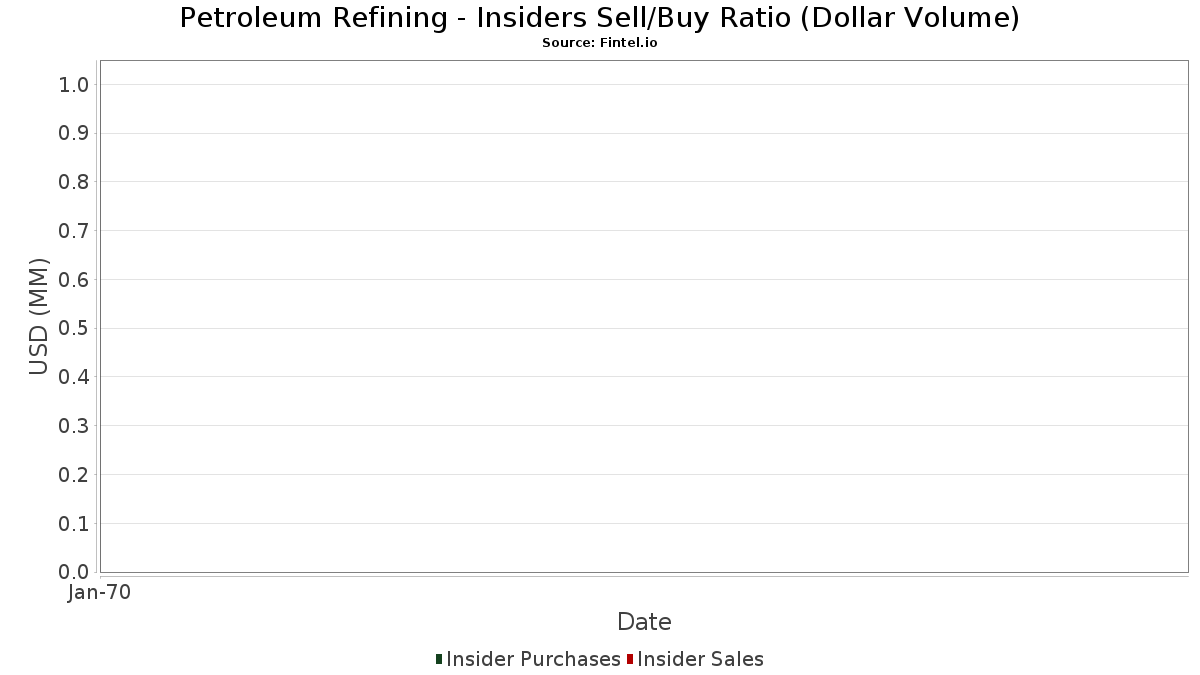Click the 0.7 y-axis tick label
1200x675 pixels.
coord(75,231)
